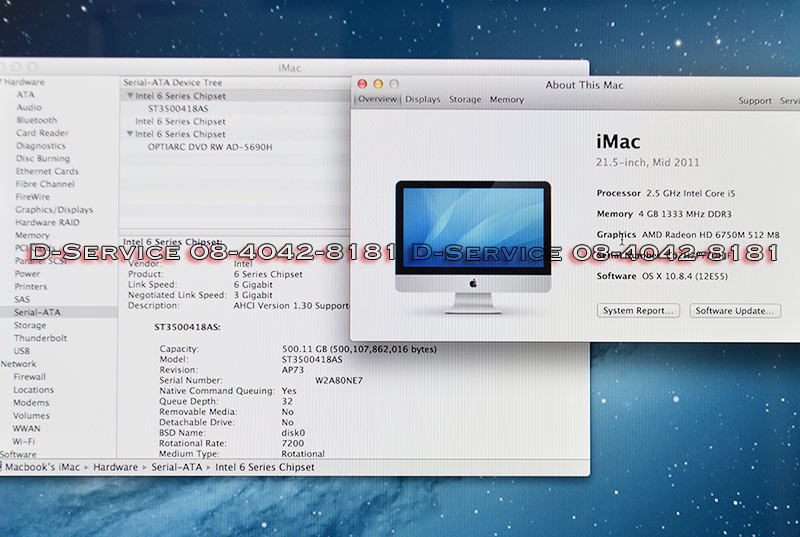Open the Displays tab
The width and height of the screenshot is (800, 537).
click(422, 99)
